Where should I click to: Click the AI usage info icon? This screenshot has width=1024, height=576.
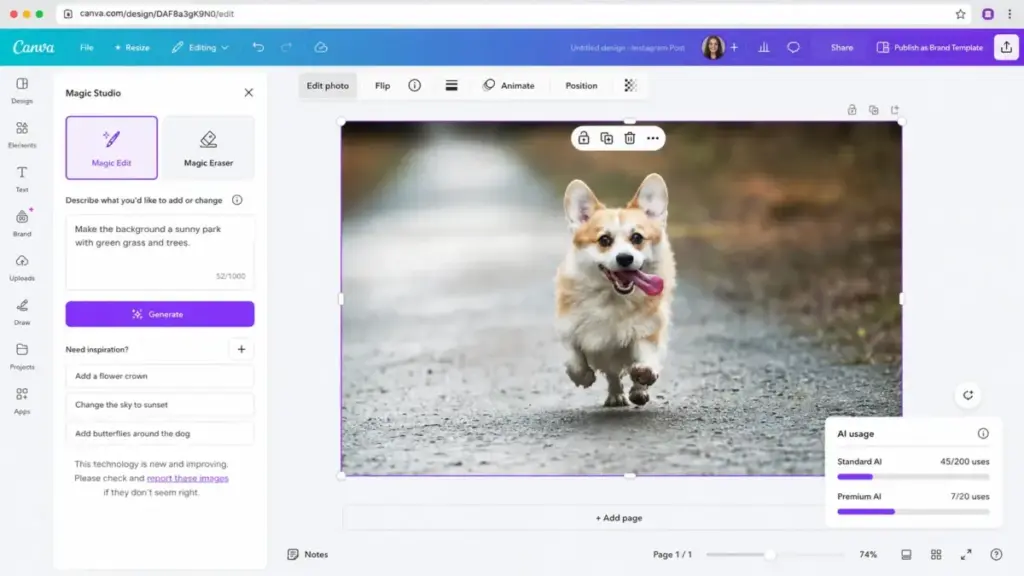coord(983,434)
